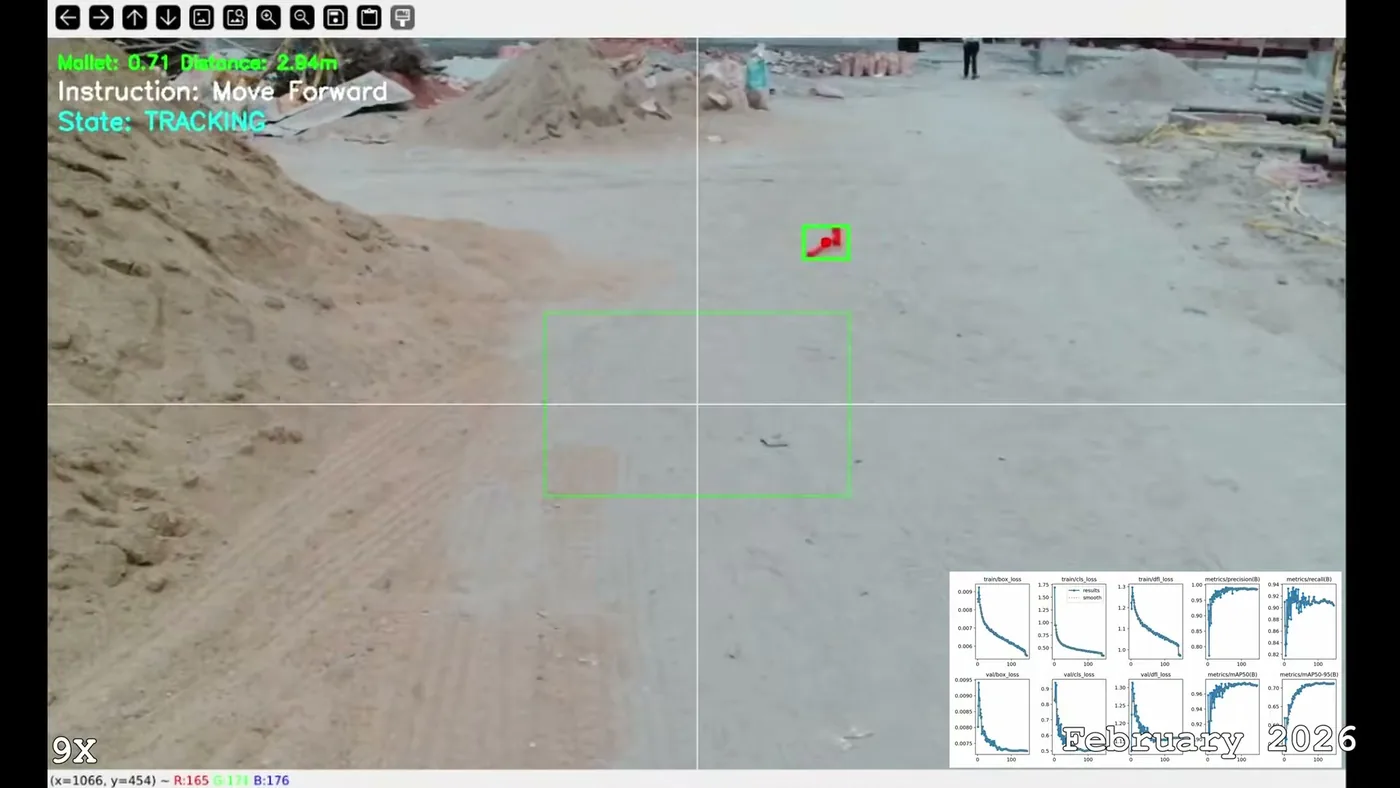Click the "val/cls_loss" chart title
This screenshot has width=1400, height=788.
coord(1080,675)
